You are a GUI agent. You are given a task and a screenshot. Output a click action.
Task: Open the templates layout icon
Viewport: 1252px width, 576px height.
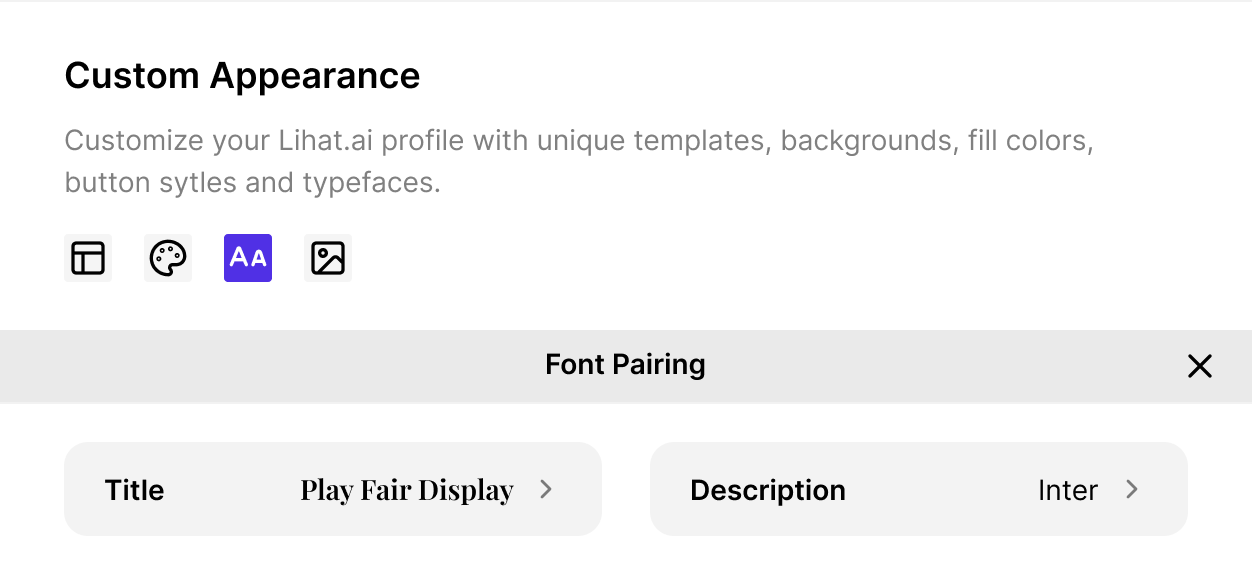(x=88, y=258)
